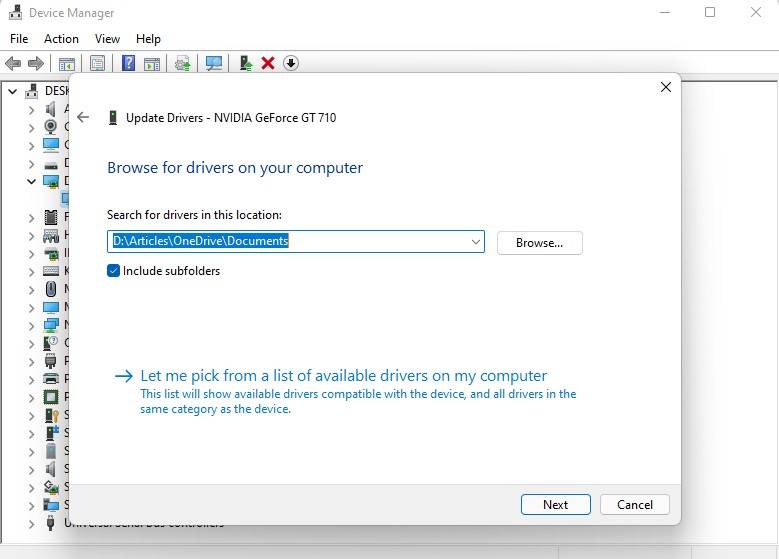
Task: Select the software components icon below key icon
Action: coord(52,433)
